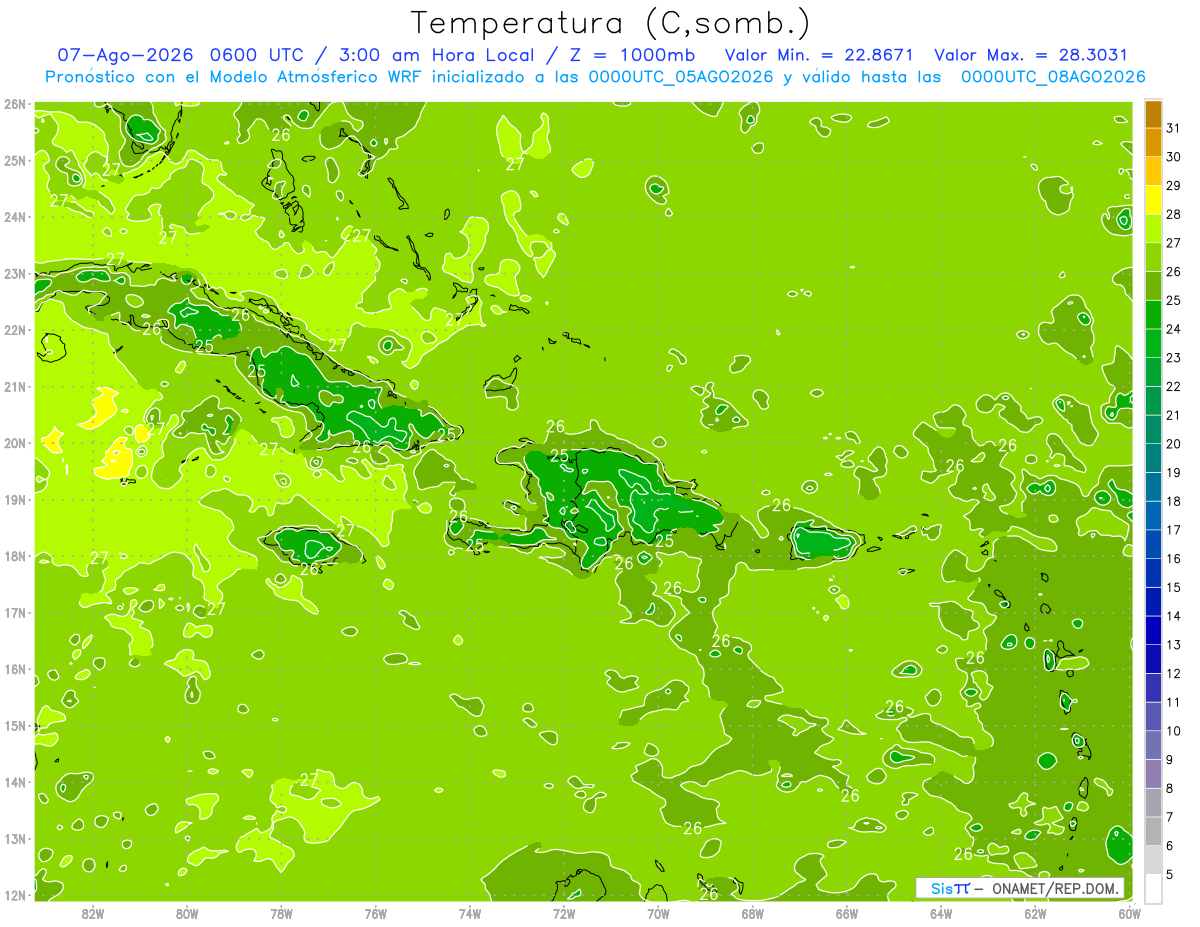Pick the orange legend swatch between 29 and 30
Screen dimensions: 1200x927
1154,171
